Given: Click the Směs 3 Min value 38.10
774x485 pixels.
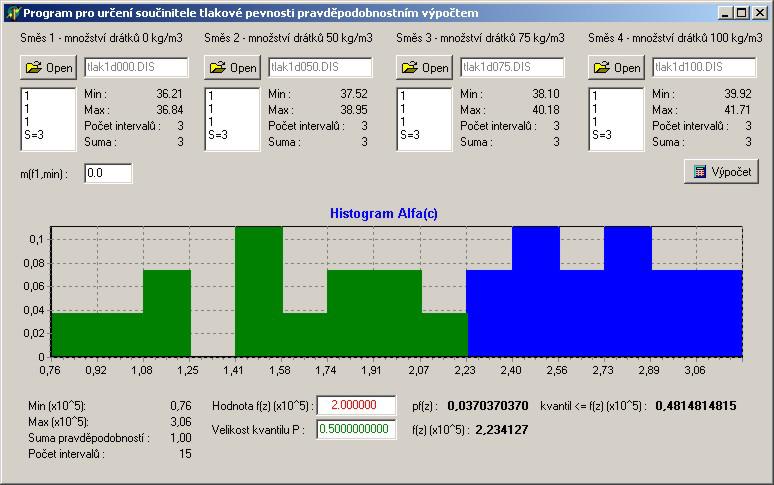Looking at the screenshot, I should pyautogui.click(x=546, y=94).
